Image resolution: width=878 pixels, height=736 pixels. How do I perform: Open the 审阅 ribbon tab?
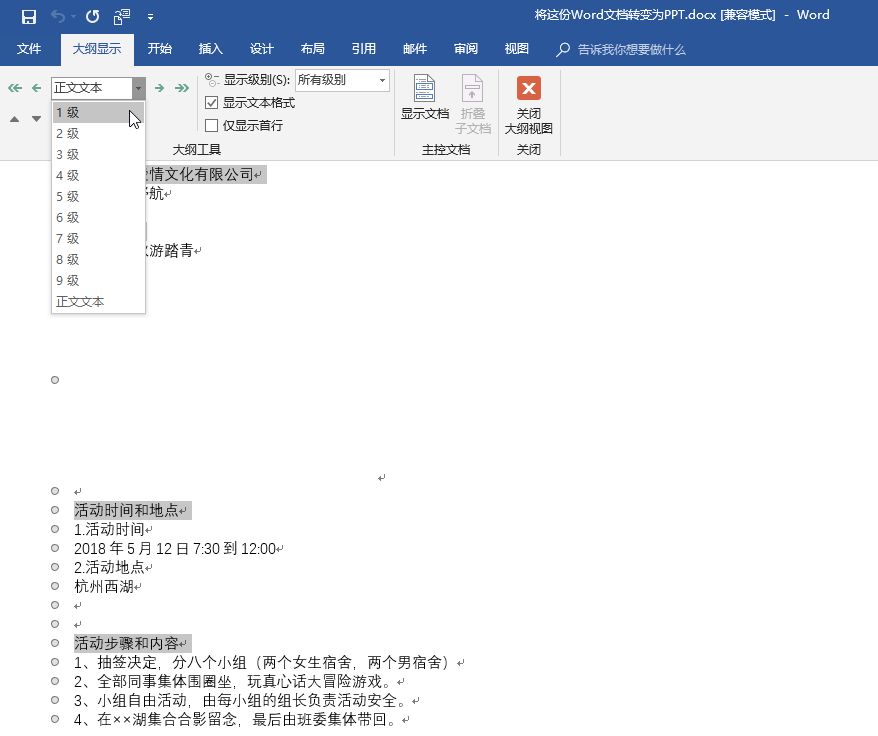pos(466,48)
